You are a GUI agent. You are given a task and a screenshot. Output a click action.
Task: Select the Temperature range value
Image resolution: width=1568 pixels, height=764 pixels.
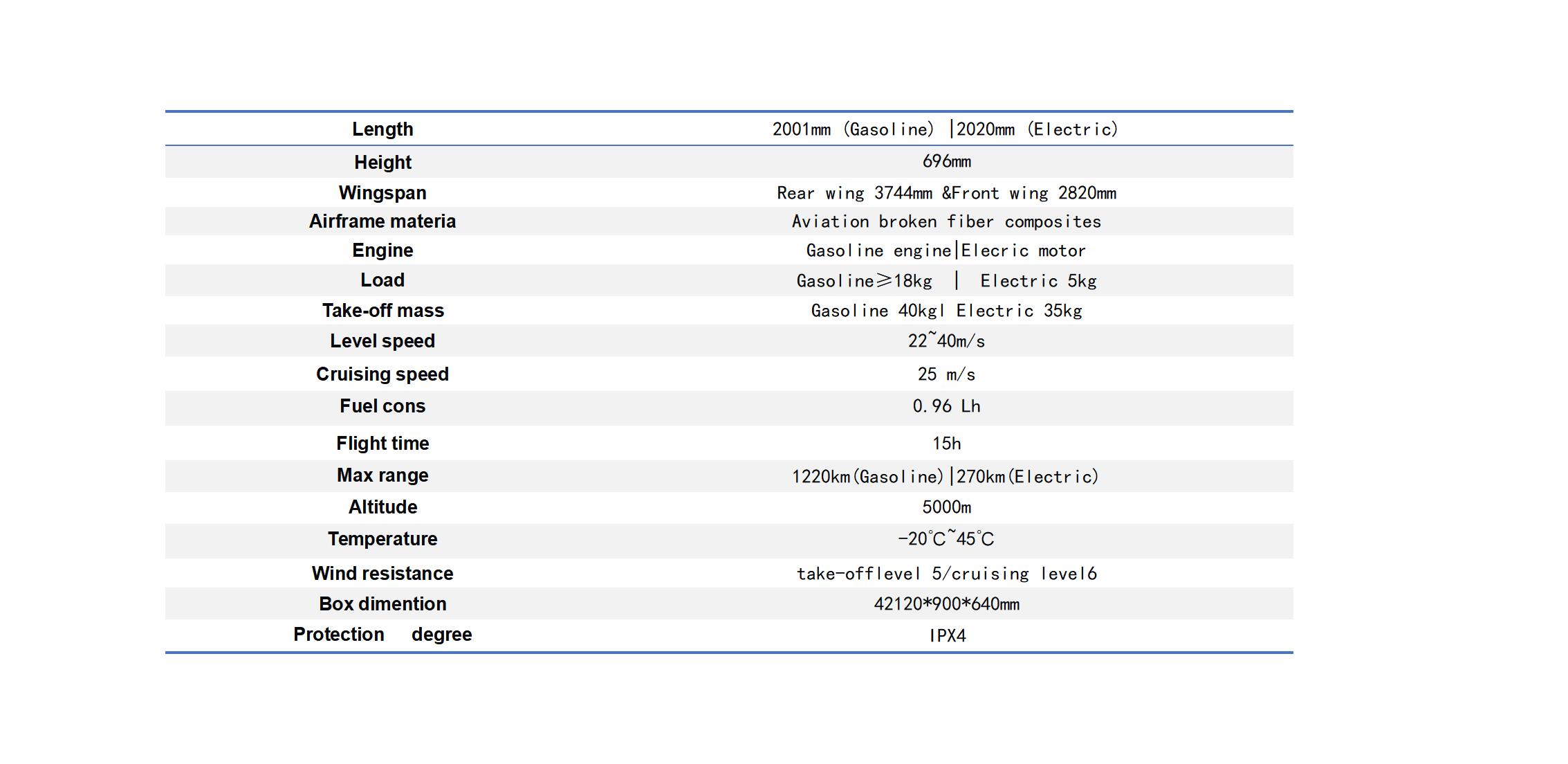pyautogui.click(x=946, y=539)
